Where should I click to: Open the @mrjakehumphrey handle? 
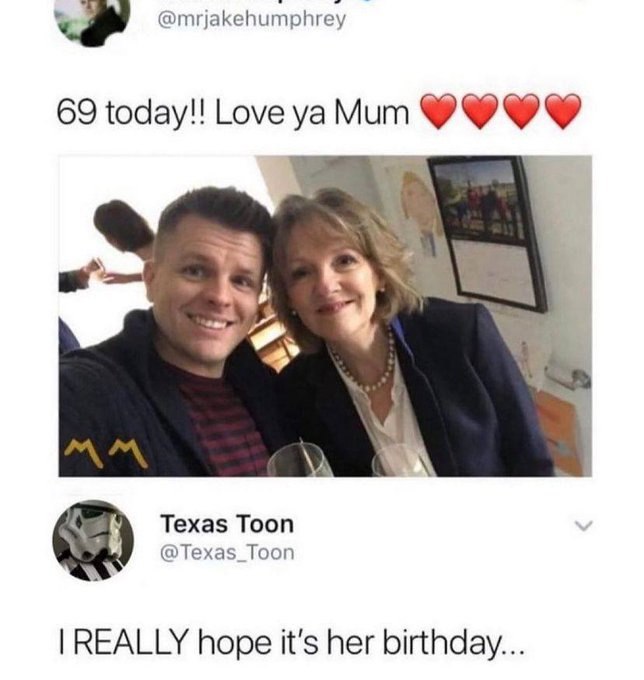pos(252,20)
